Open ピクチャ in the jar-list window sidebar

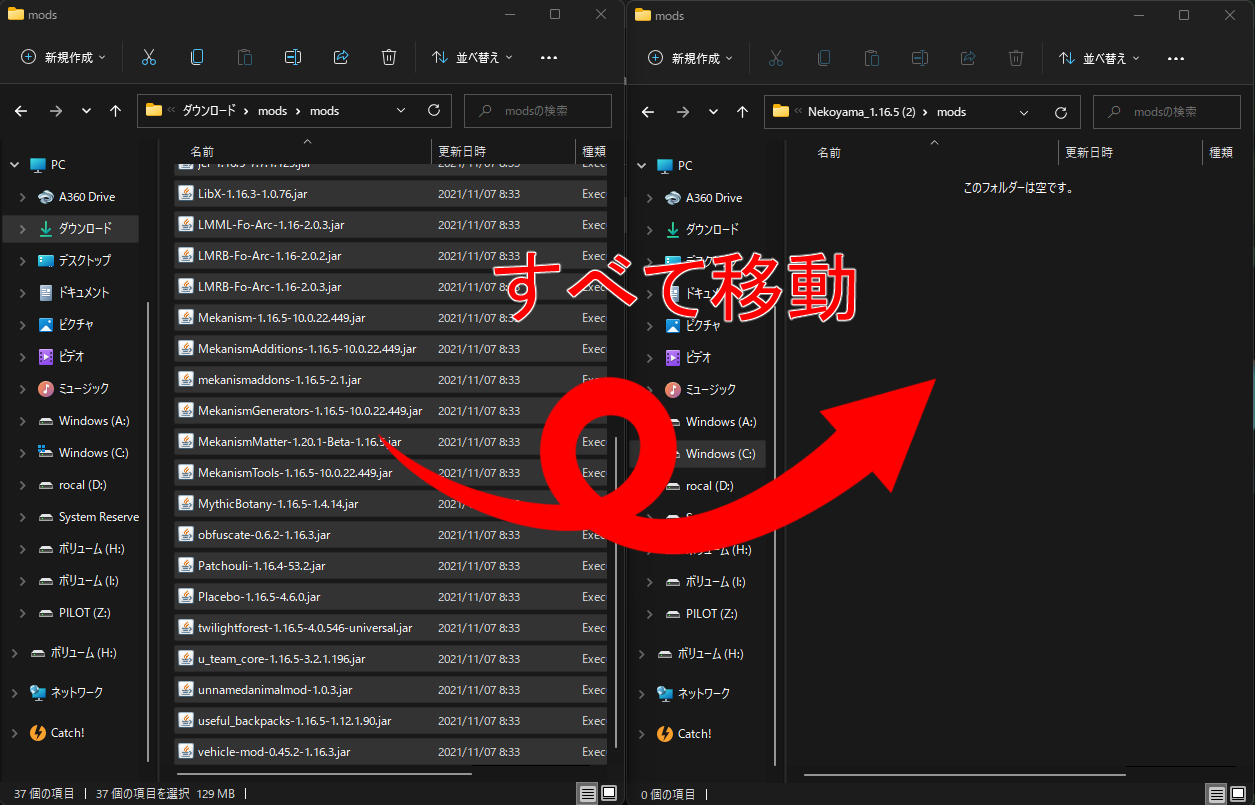click(x=75, y=325)
